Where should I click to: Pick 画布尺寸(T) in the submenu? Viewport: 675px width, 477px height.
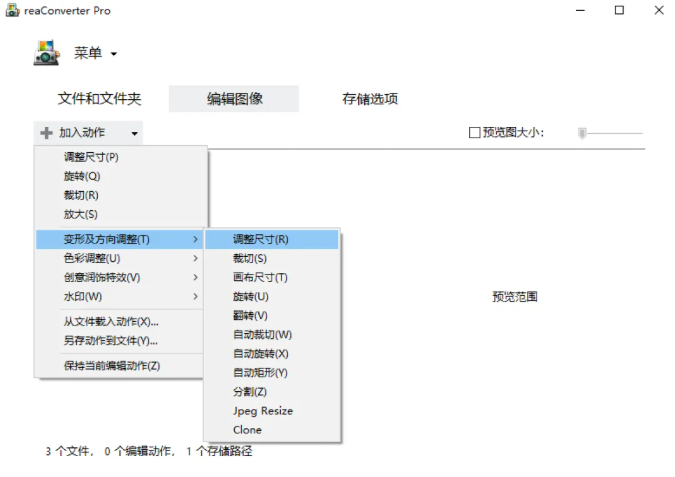272,277
